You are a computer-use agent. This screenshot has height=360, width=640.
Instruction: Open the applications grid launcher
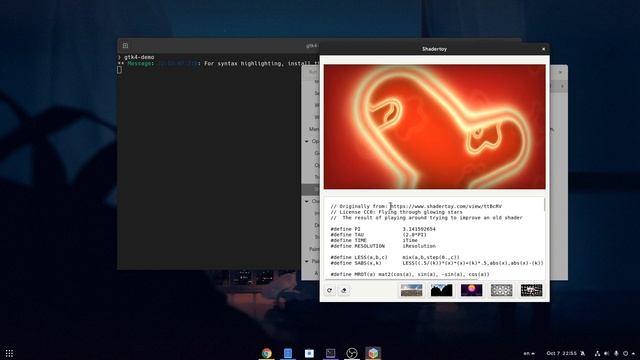[x=9, y=353]
